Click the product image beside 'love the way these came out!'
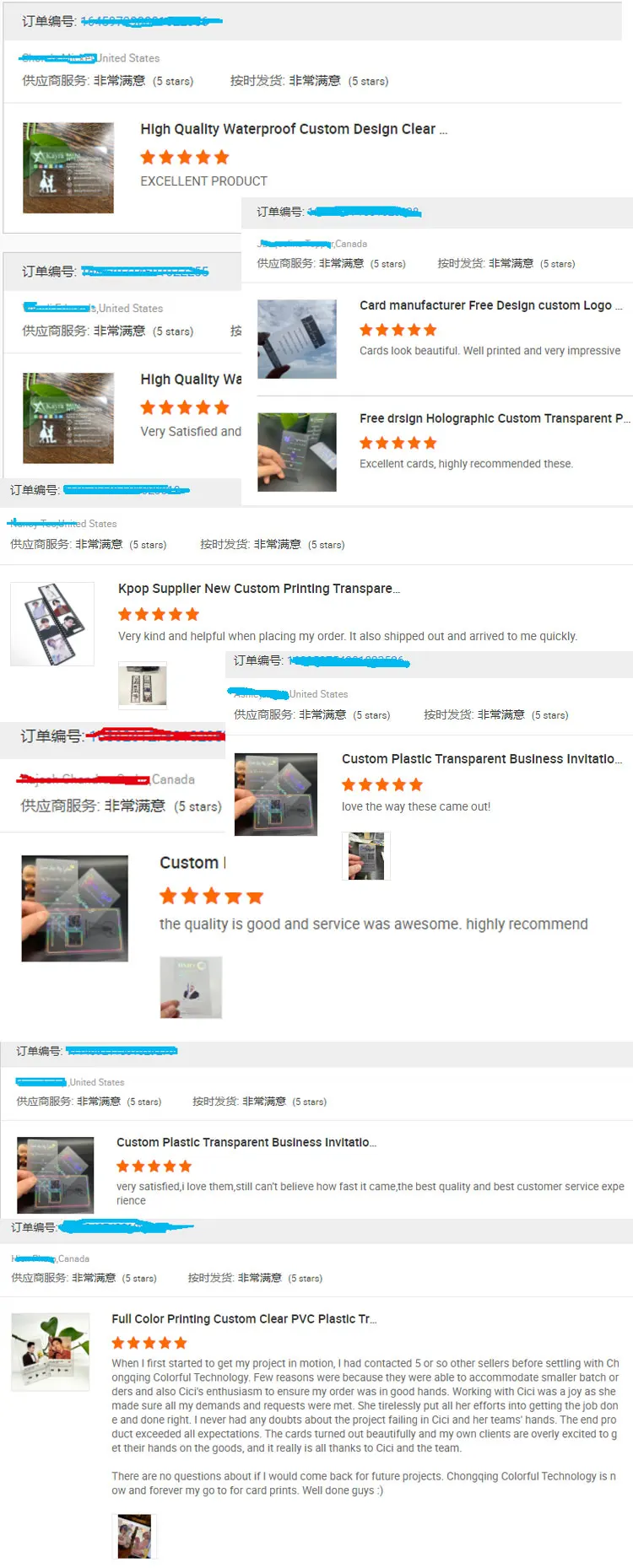Viewport: 633px width, 1568px height. [x=276, y=795]
